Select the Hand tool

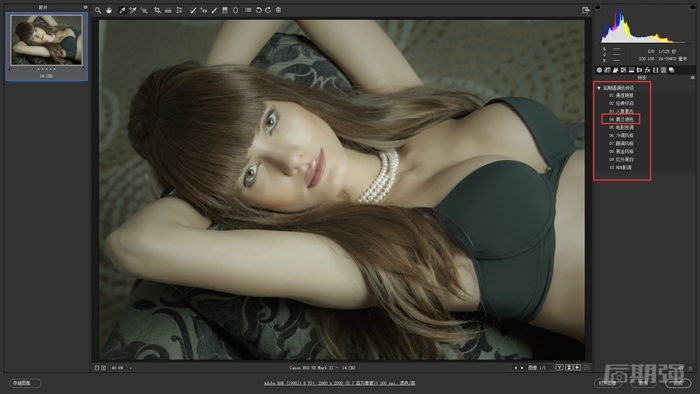(108, 10)
